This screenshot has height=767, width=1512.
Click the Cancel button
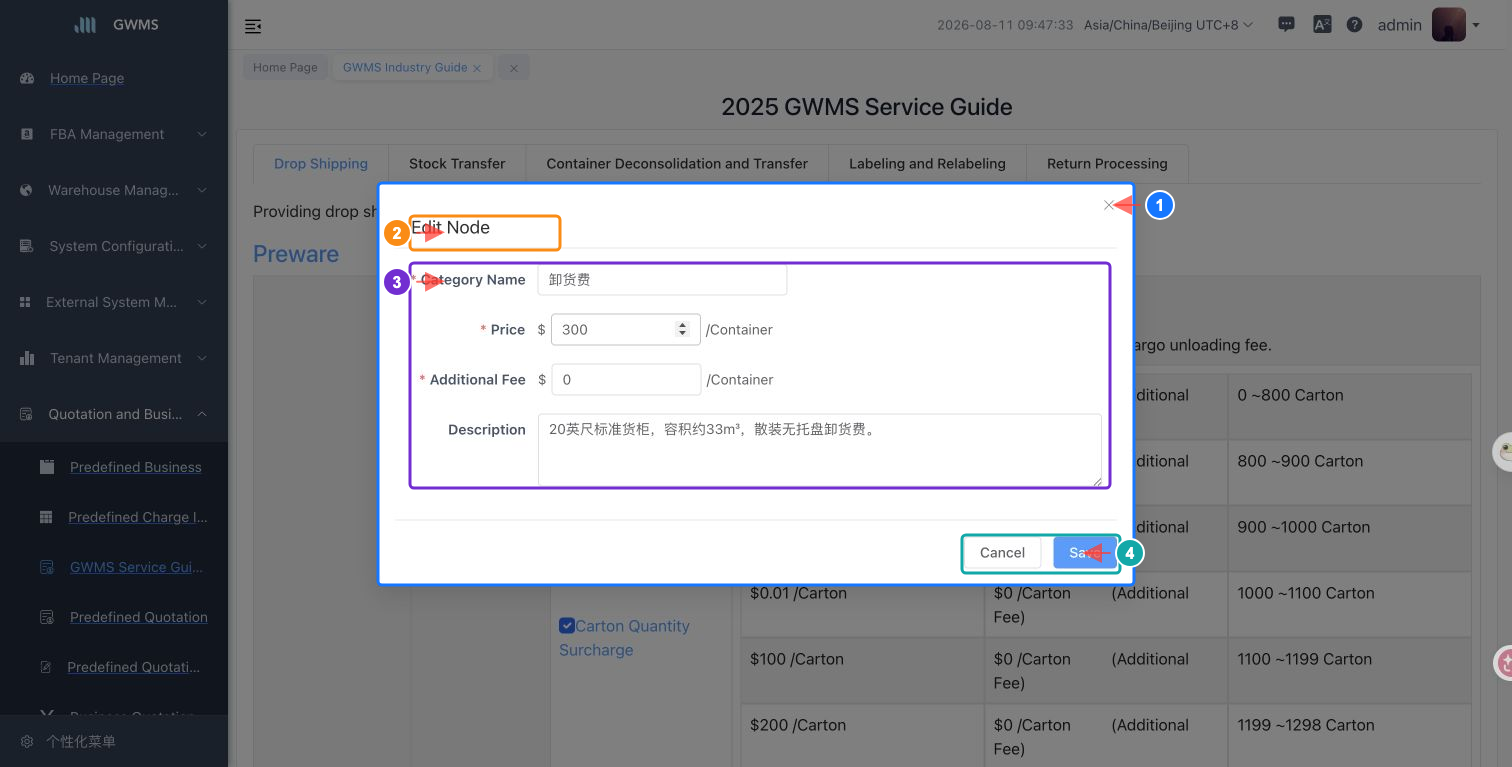point(1002,553)
